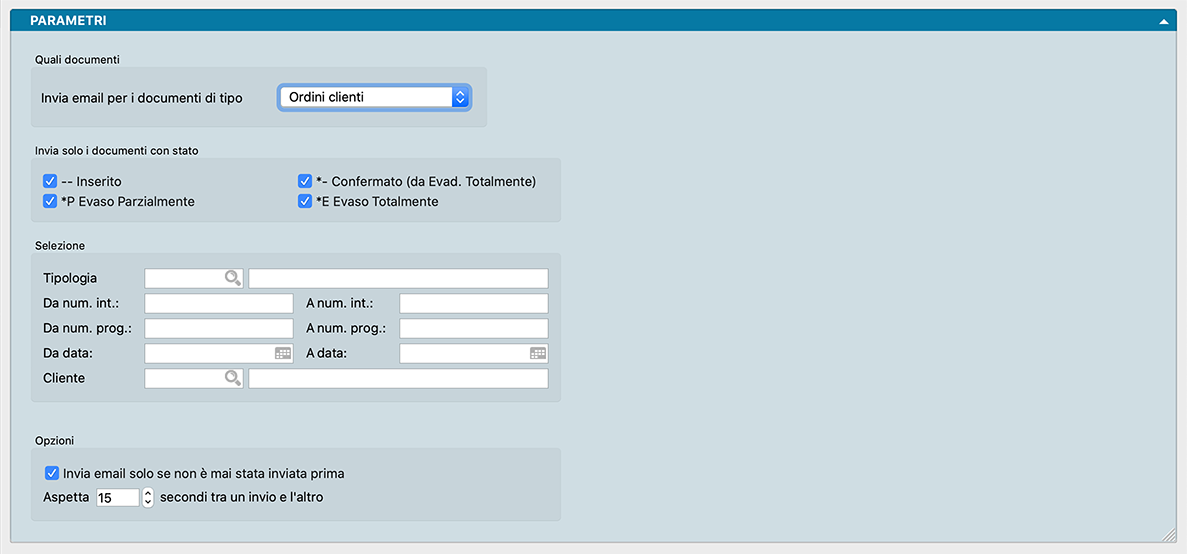Image resolution: width=1187 pixels, height=554 pixels.
Task: Open the A data calendar picker
Action: (538, 353)
